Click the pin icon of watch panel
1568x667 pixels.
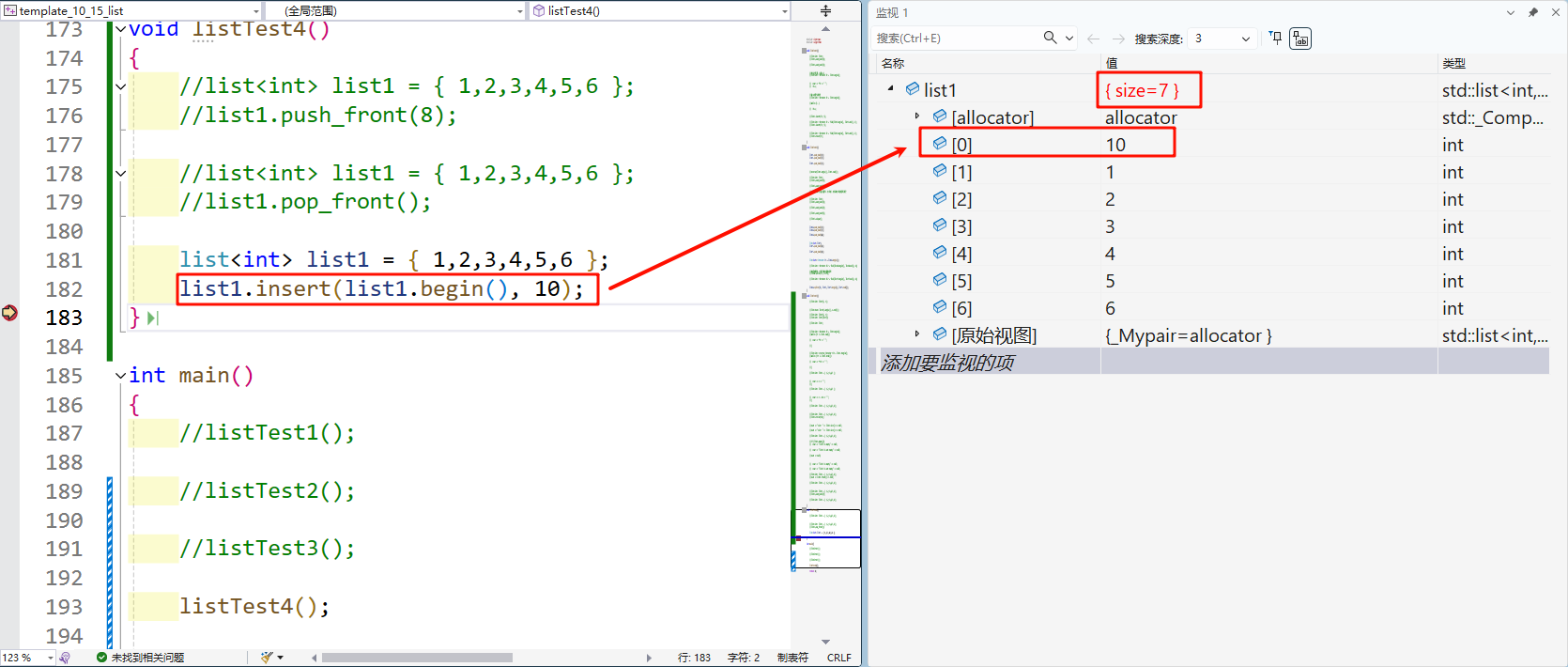[1533, 12]
